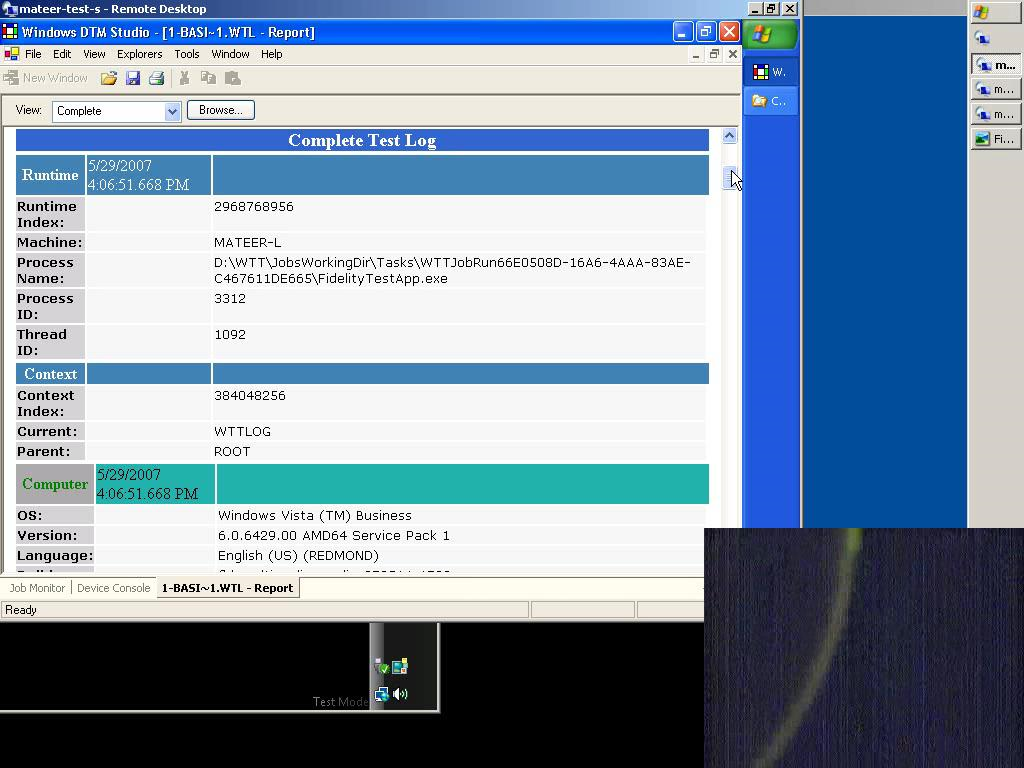
Task: Click the Fi... picture taskbar button
Action: [995, 139]
